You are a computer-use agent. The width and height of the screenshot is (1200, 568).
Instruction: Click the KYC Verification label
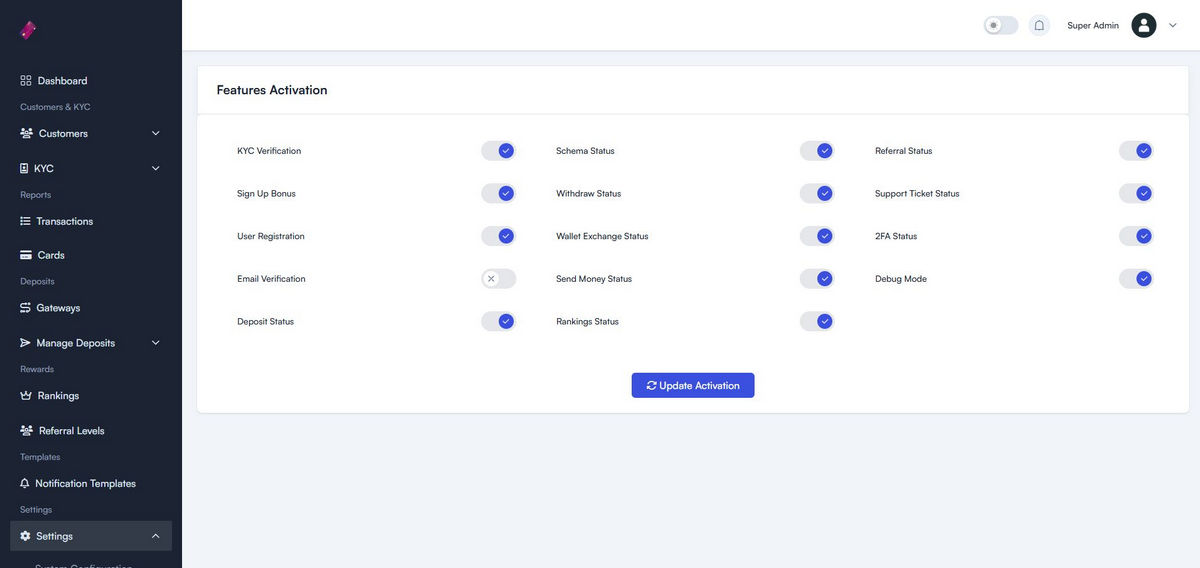point(269,151)
